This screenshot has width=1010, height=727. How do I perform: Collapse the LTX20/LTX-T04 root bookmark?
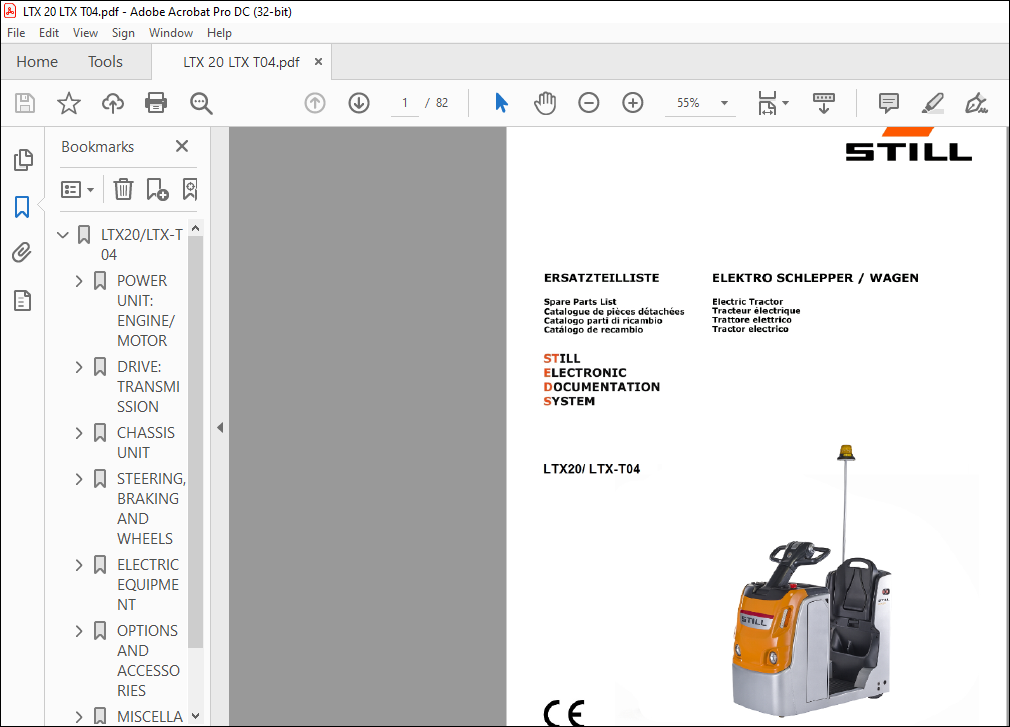point(62,235)
